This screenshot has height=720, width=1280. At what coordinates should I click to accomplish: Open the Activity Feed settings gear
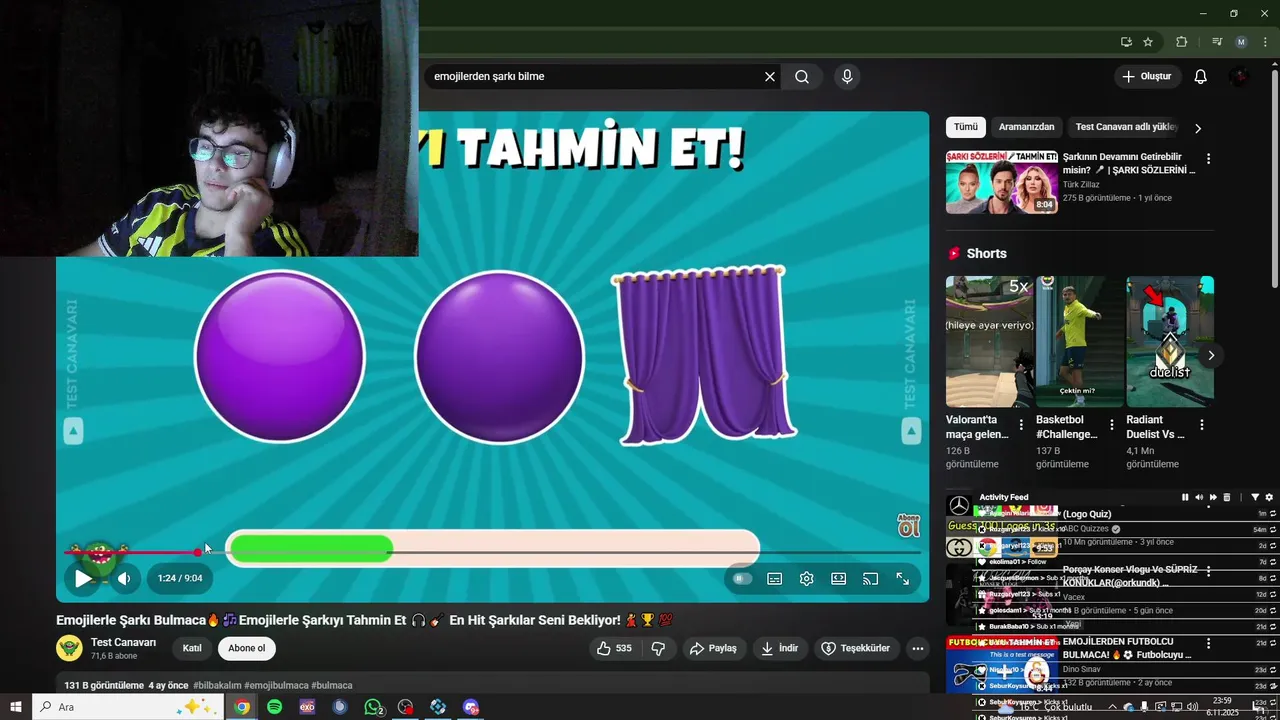click(1269, 497)
